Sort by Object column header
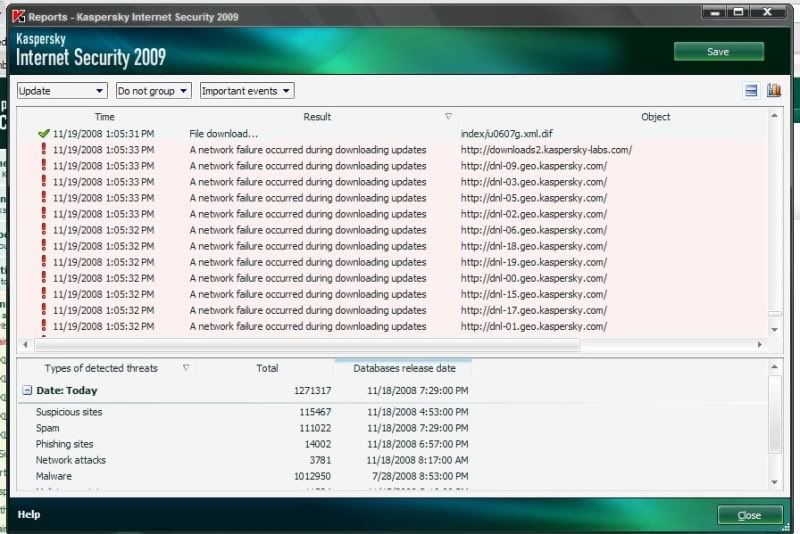The height and width of the screenshot is (534, 800). click(x=655, y=117)
